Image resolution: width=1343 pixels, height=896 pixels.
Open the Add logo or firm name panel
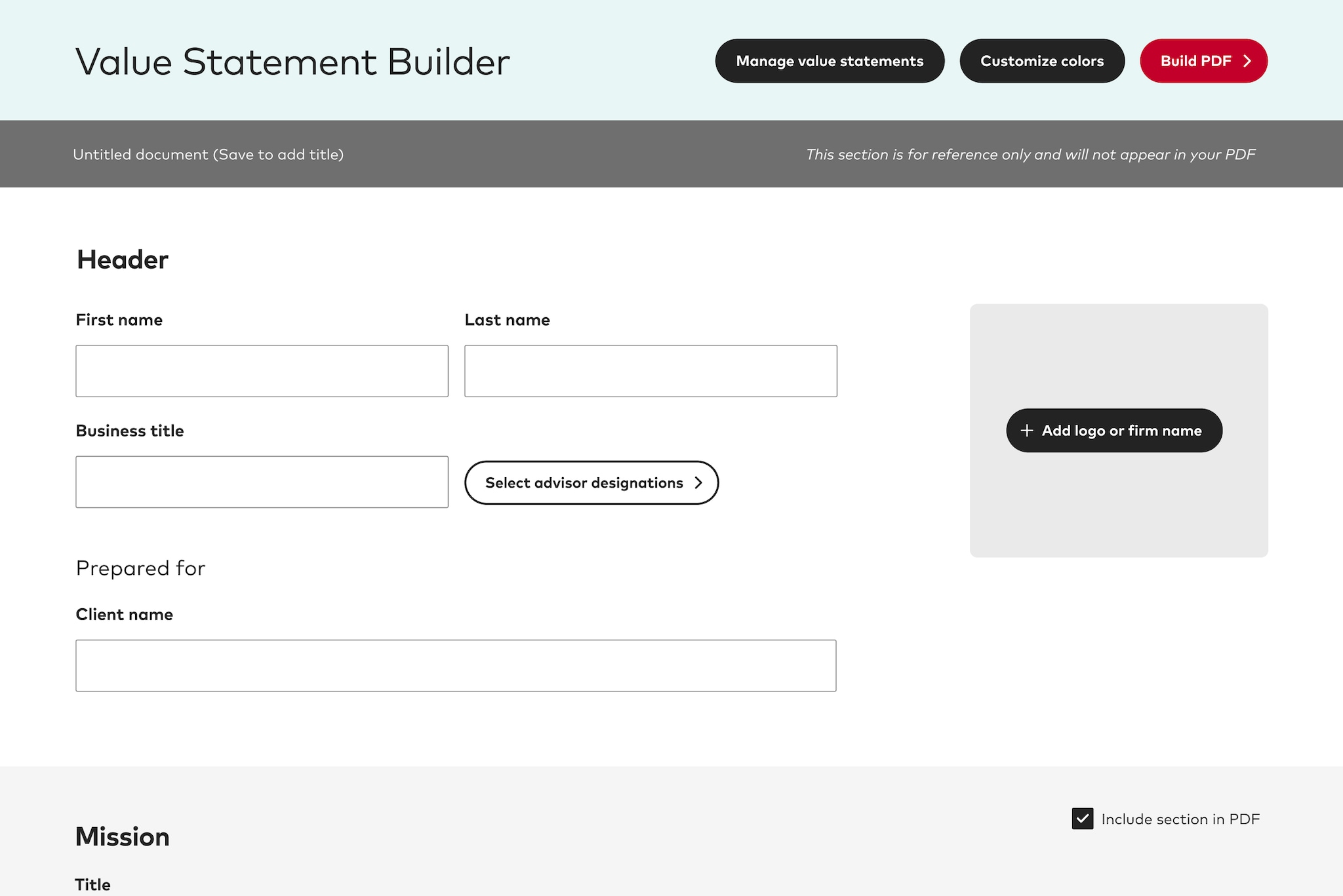[1113, 431]
